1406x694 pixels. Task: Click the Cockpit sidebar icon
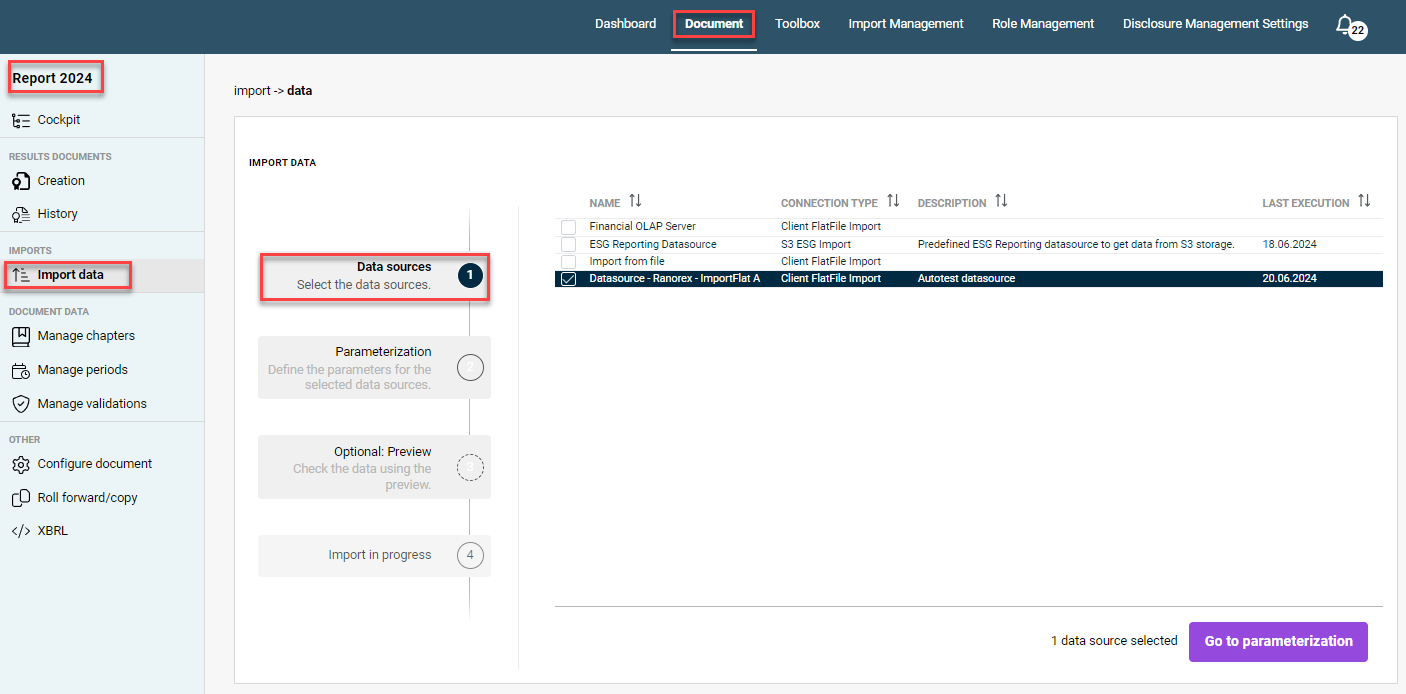(20, 120)
